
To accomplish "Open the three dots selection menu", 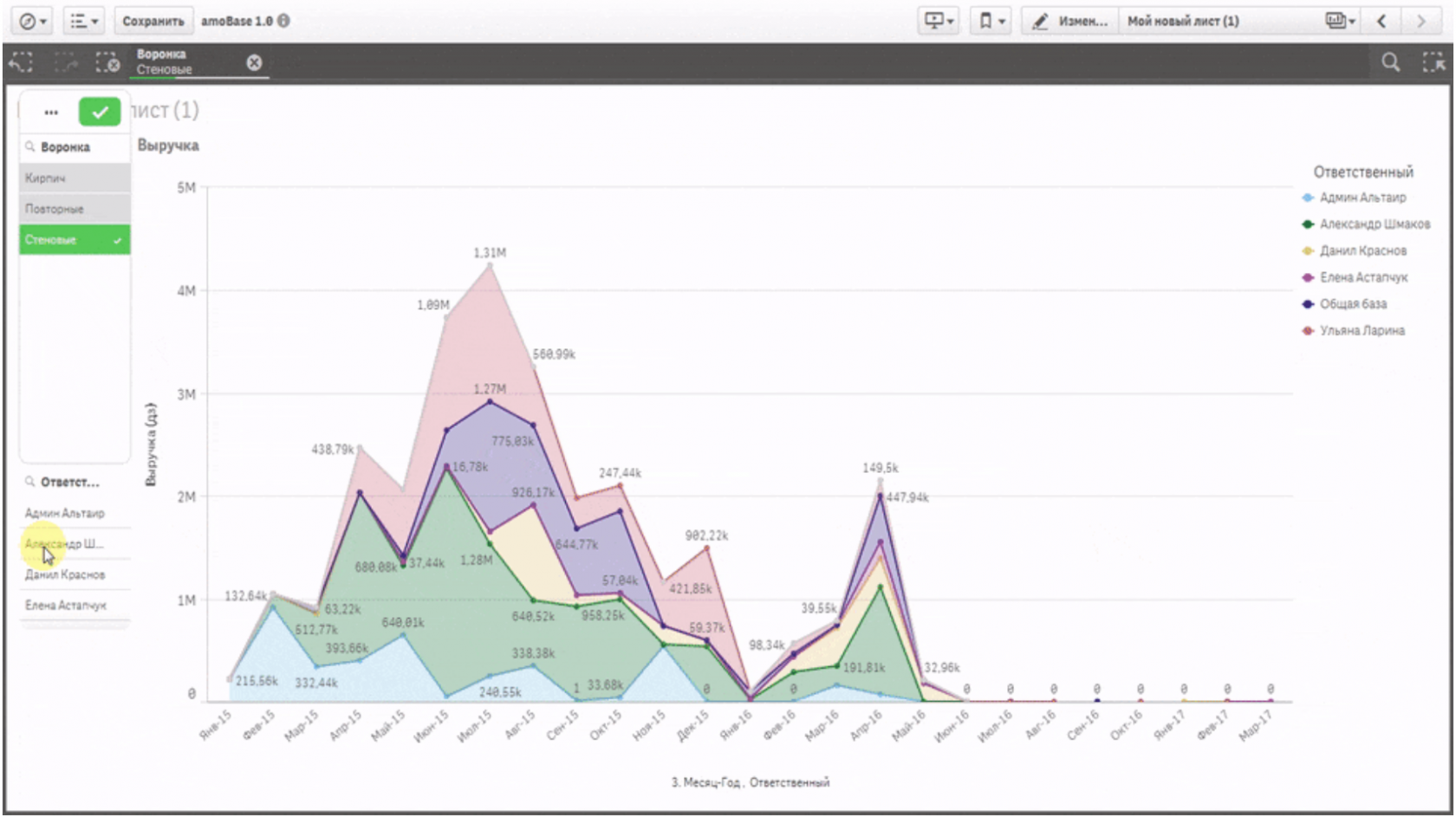I will click(x=51, y=112).
